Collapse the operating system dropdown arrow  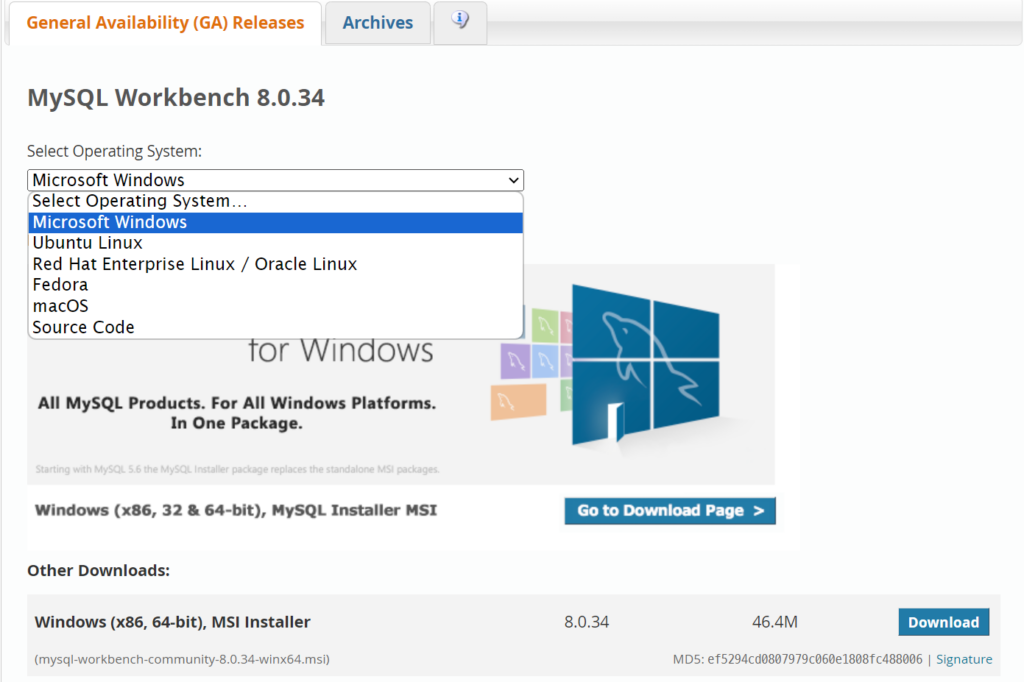pyautogui.click(x=515, y=179)
